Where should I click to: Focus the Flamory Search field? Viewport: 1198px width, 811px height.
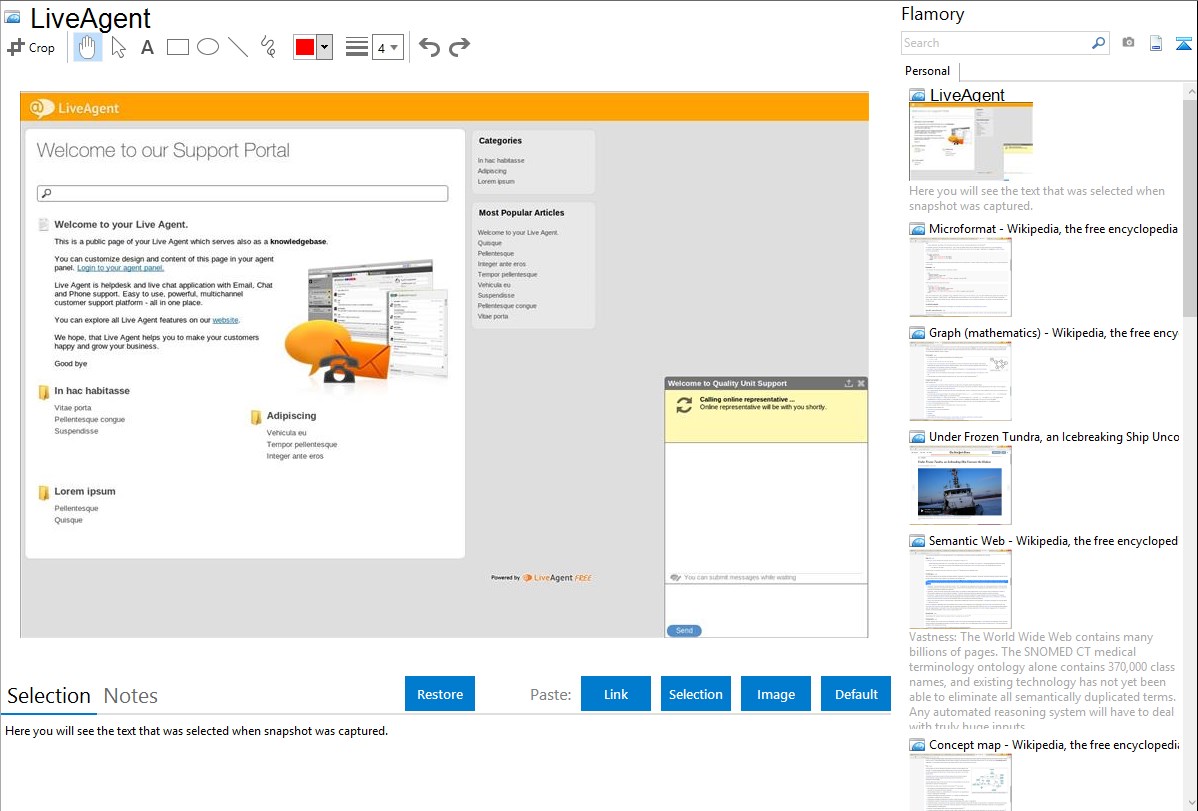pyautogui.click(x=996, y=43)
